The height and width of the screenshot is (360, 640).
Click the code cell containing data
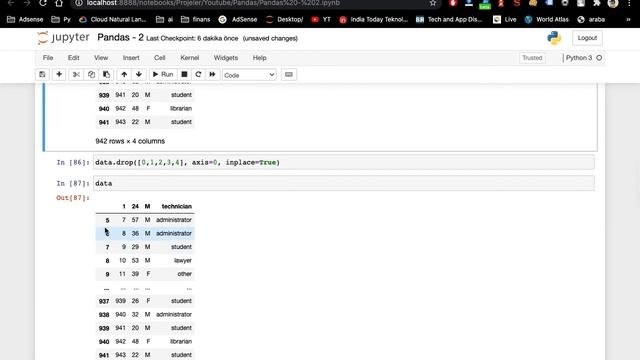tap(344, 183)
